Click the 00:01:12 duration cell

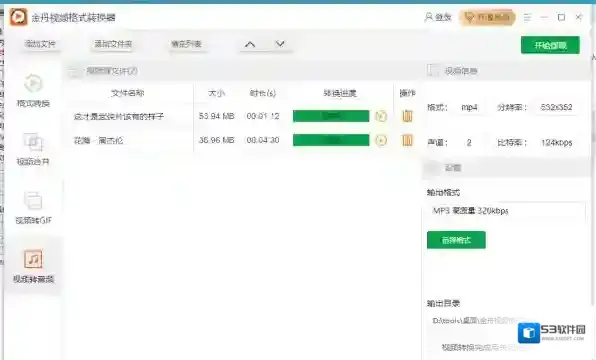coord(263,116)
